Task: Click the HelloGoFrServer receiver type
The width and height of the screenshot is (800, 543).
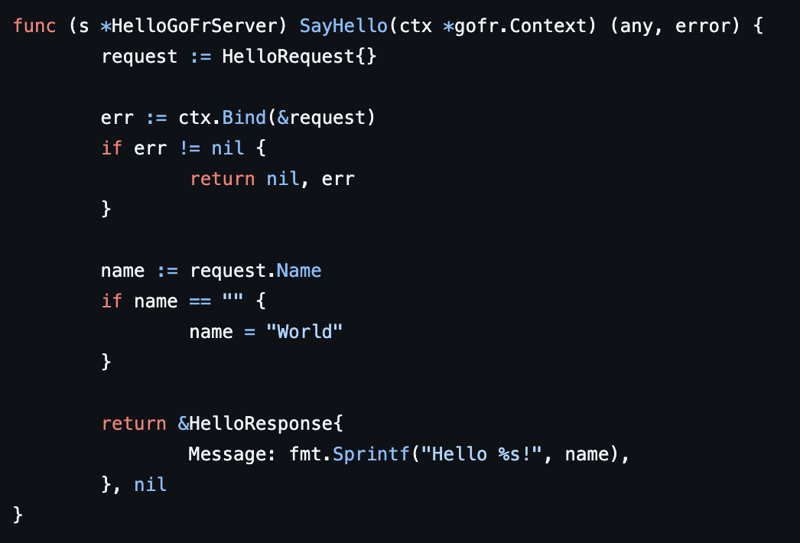Action: [x=192, y=26]
